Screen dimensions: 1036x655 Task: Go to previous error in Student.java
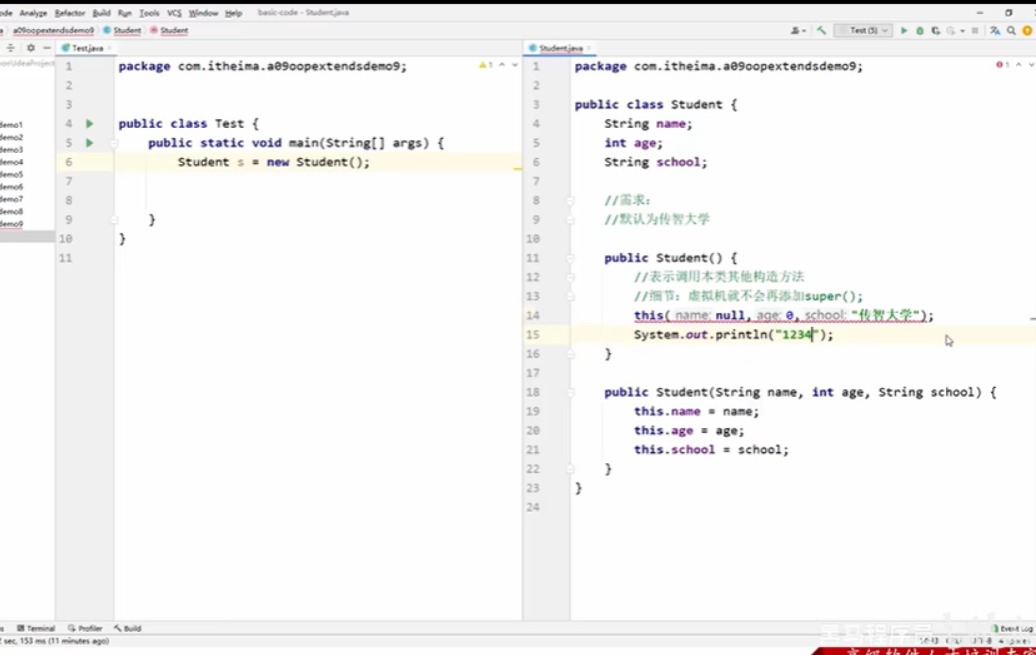tap(1019, 65)
